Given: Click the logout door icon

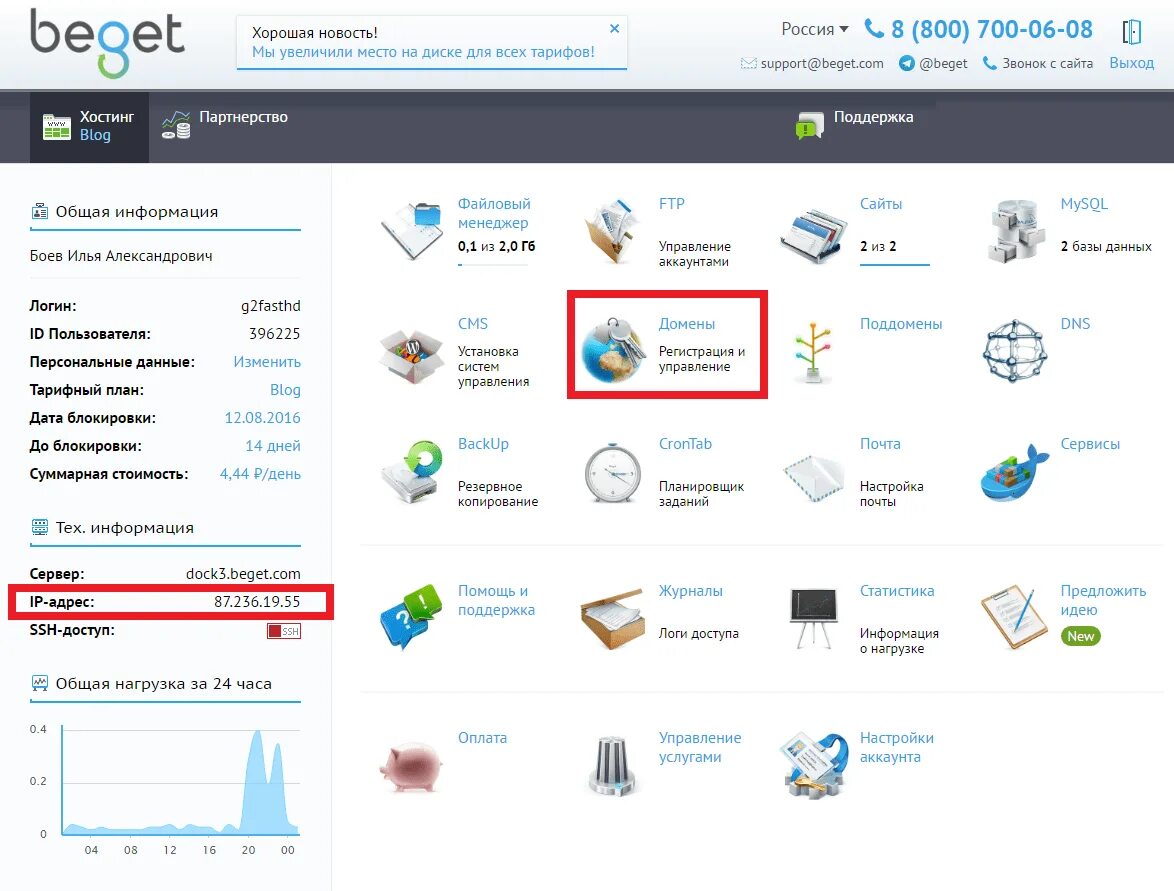Looking at the screenshot, I should (1131, 31).
